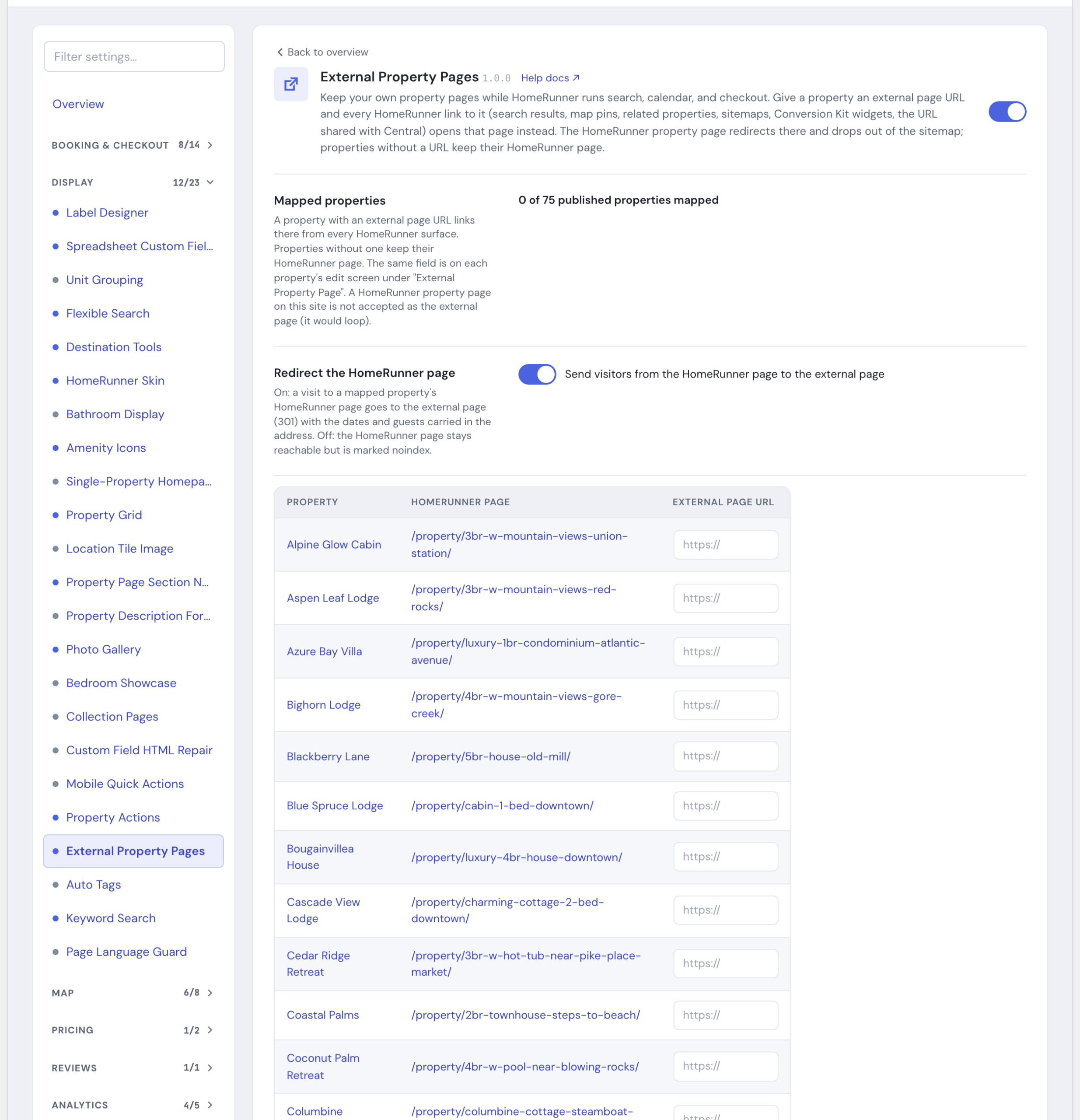Viewport: 1080px width, 1120px height.
Task: Expand the Reviews section
Action: (133, 1067)
